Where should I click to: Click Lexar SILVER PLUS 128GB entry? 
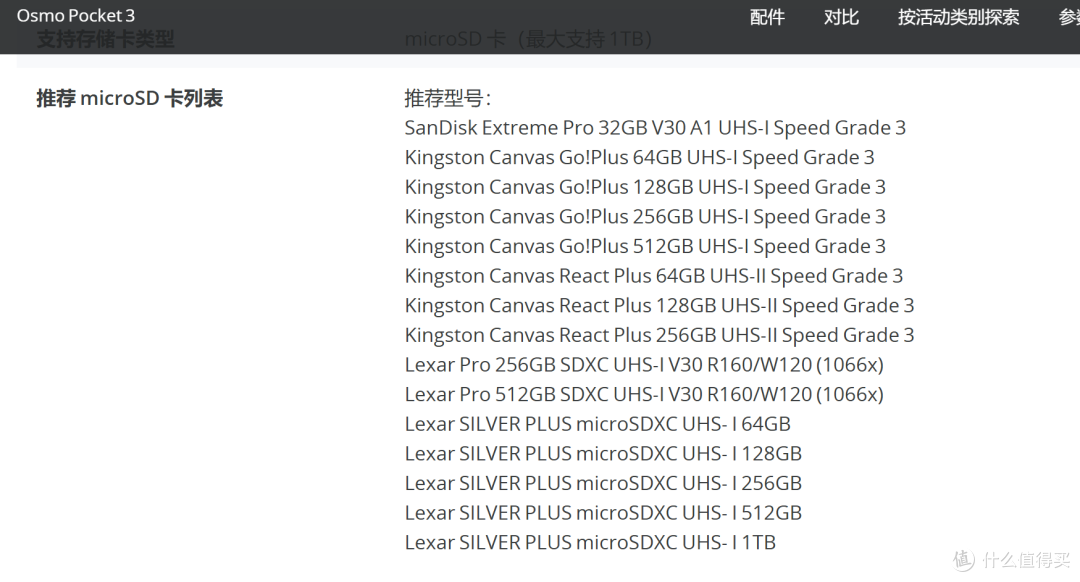click(x=603, y=453)
